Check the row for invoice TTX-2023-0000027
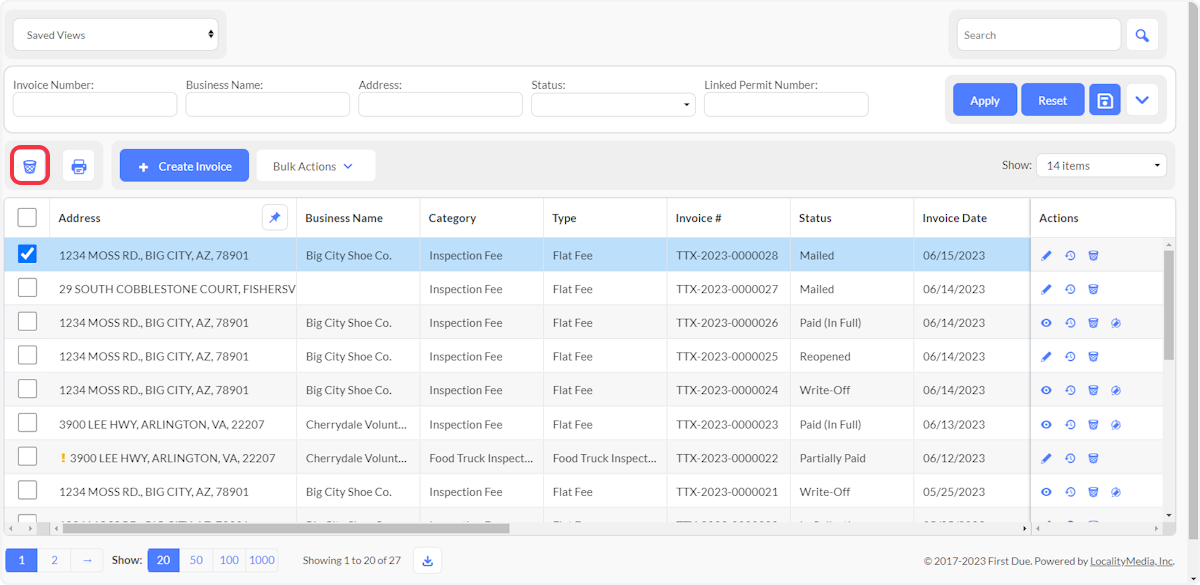 point(27,288)
